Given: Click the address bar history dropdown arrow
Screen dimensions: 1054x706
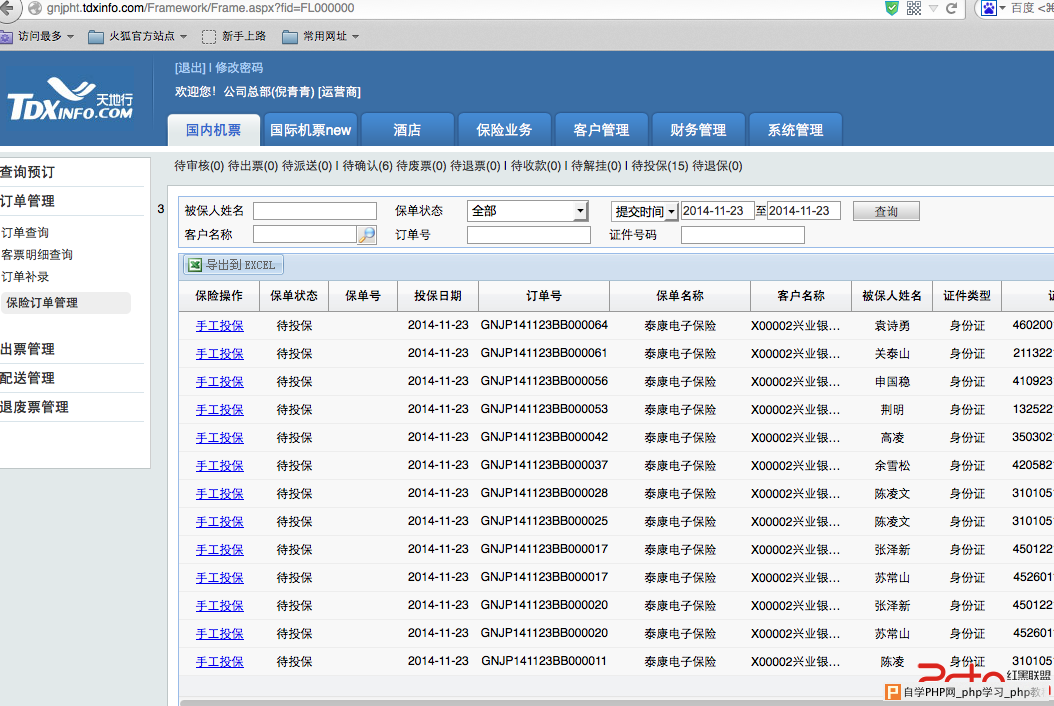Looking at the screenshot, I should (934, 9).
